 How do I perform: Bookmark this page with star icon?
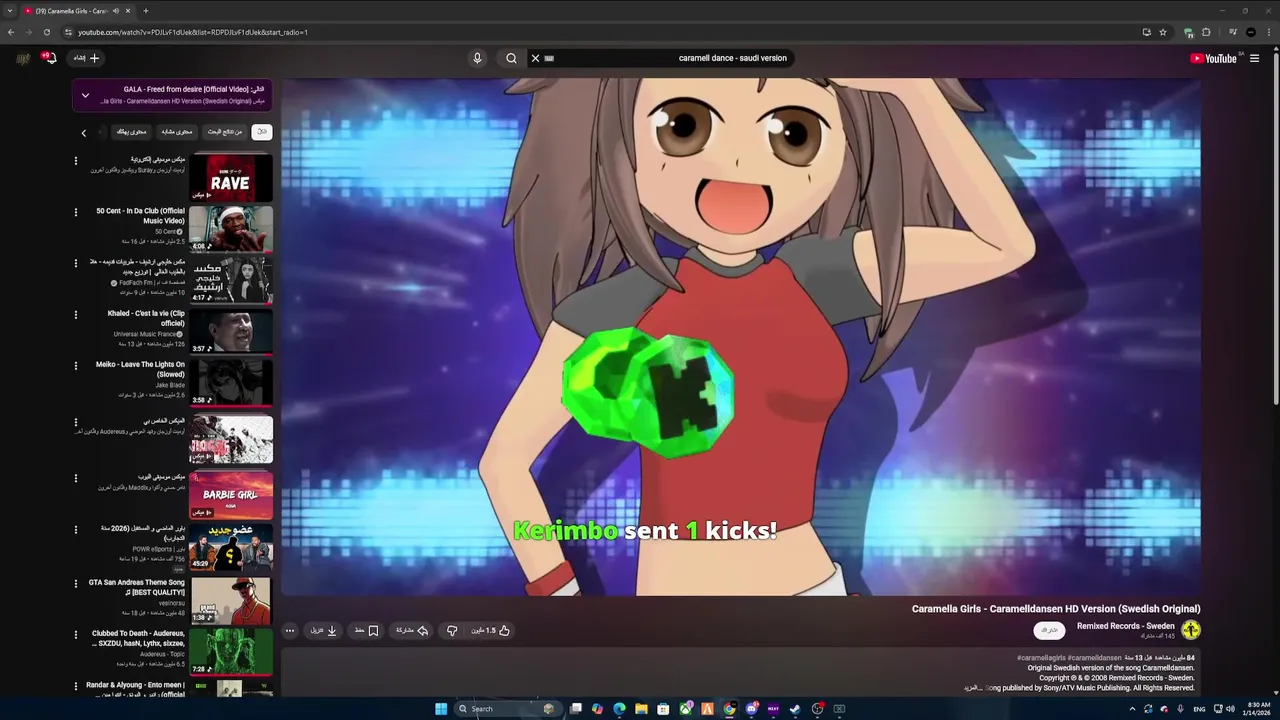(1163, 32)
